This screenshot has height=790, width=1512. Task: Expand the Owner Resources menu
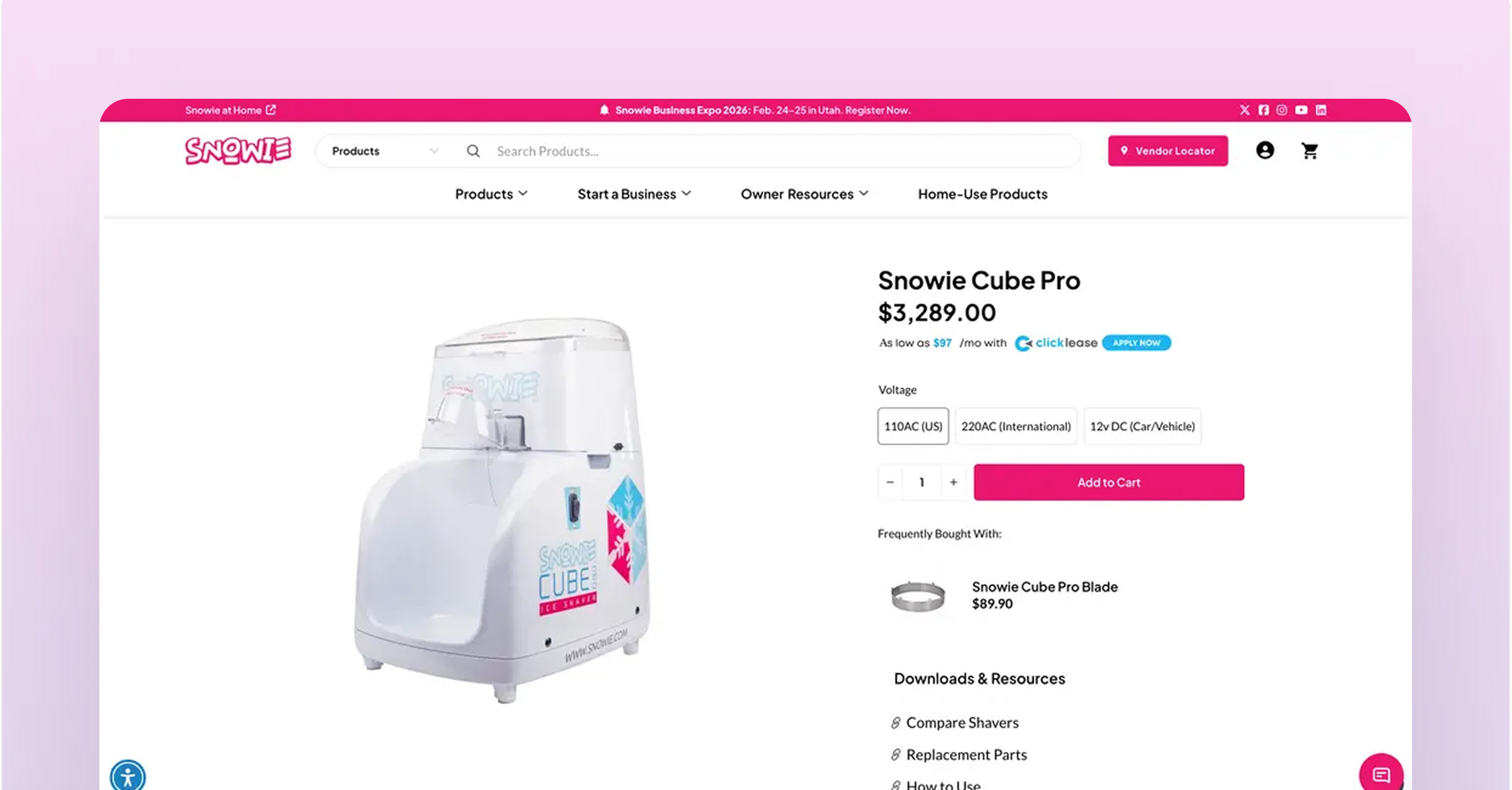pyautogui.click(x=804, y=193)
